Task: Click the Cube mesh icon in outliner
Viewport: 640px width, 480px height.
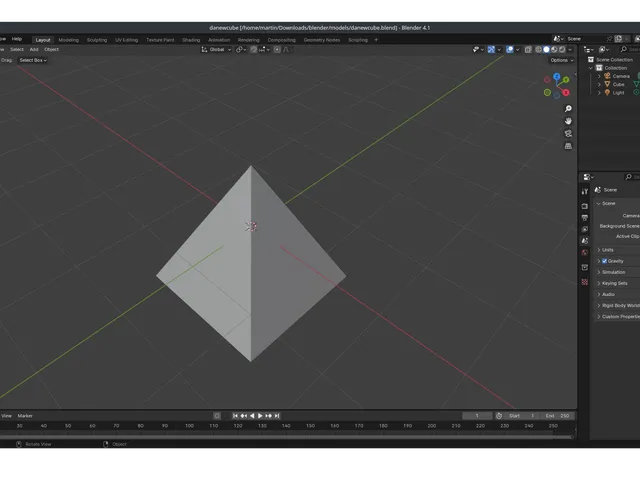Action: point(607,84)
